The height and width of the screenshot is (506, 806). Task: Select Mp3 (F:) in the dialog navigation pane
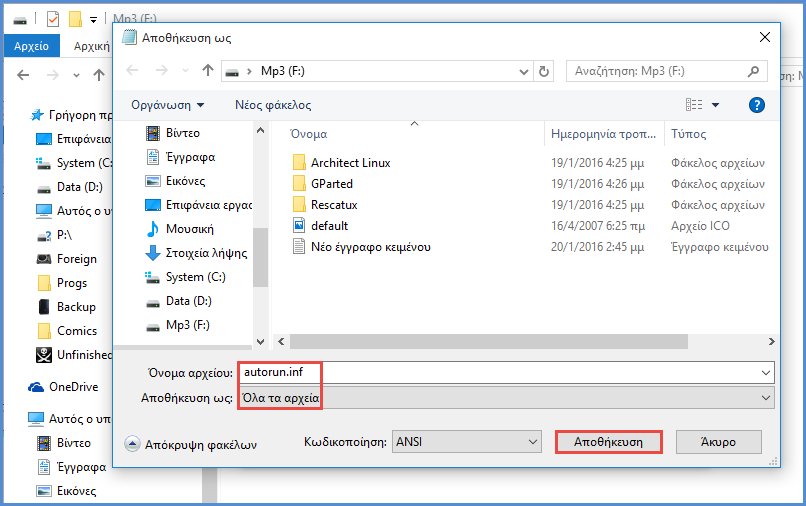click(178, 325)
